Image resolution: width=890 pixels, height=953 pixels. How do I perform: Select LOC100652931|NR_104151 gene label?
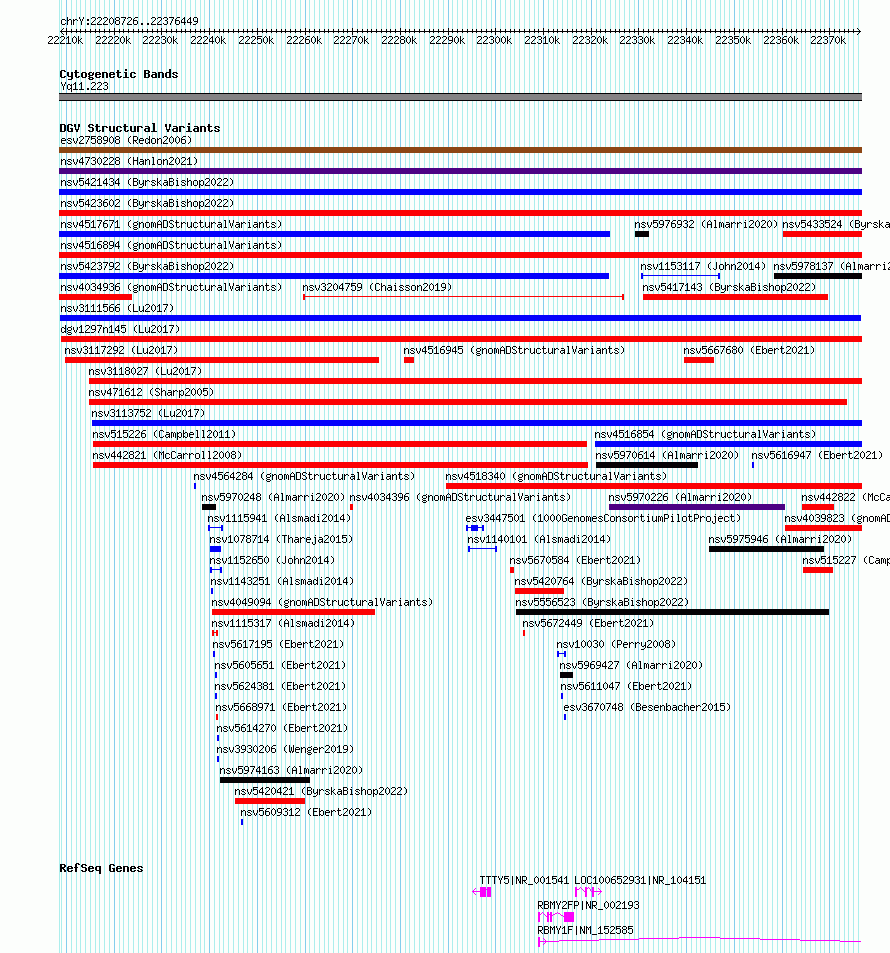(x=640, y=879)
